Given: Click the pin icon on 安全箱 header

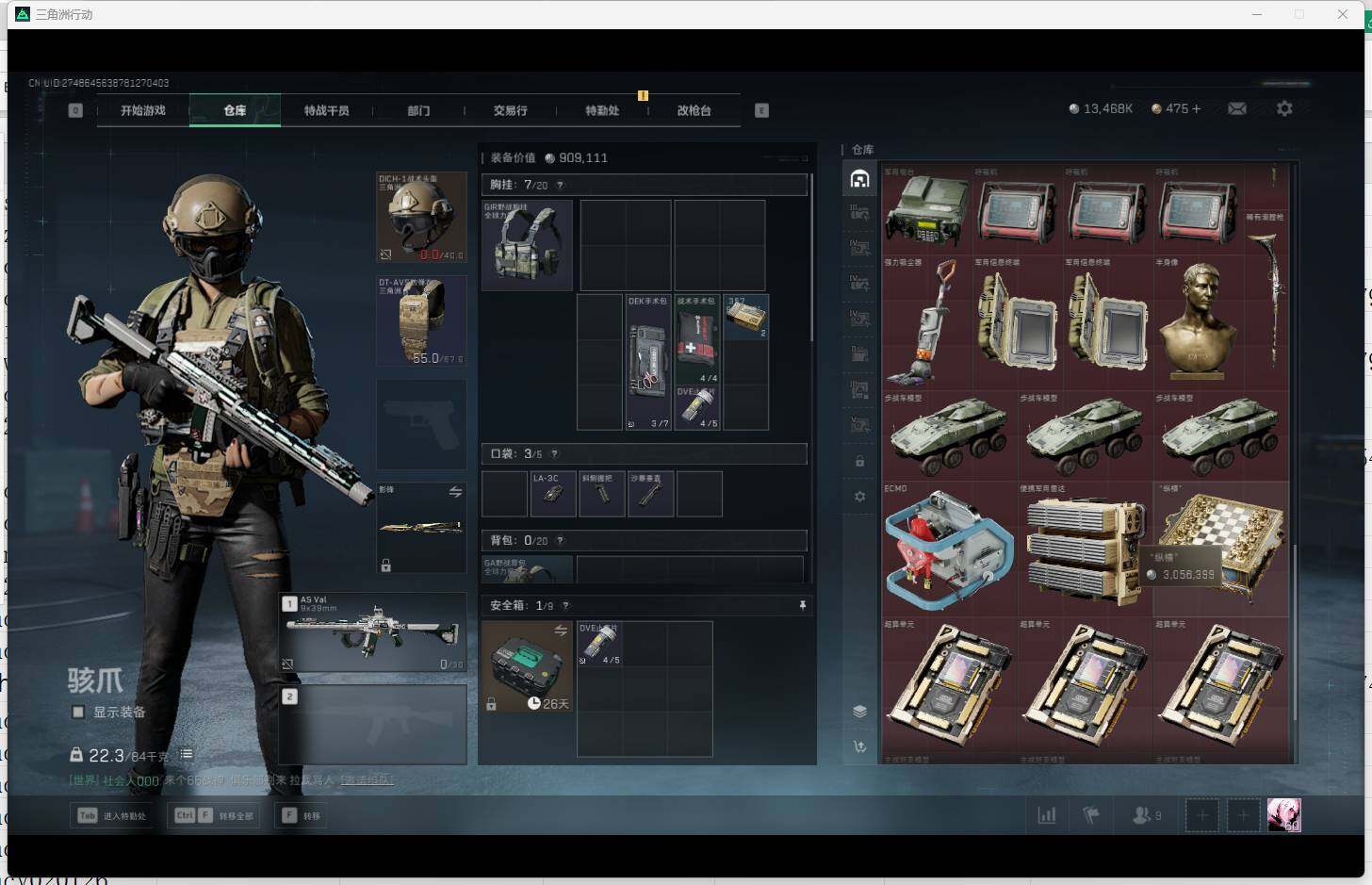Looking at the screenshot, I should 802,605.
